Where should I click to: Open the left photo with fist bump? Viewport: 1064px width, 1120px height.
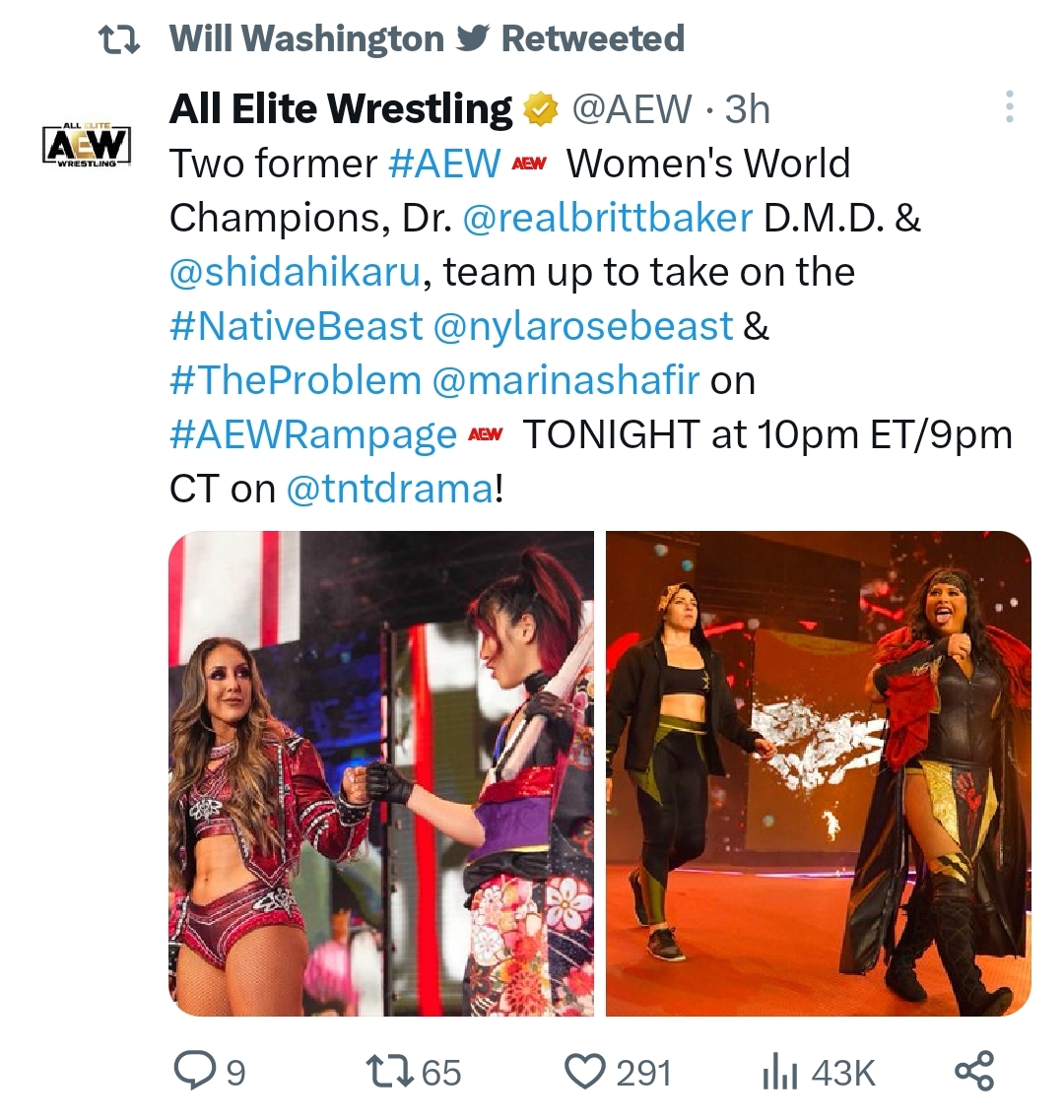381,773
